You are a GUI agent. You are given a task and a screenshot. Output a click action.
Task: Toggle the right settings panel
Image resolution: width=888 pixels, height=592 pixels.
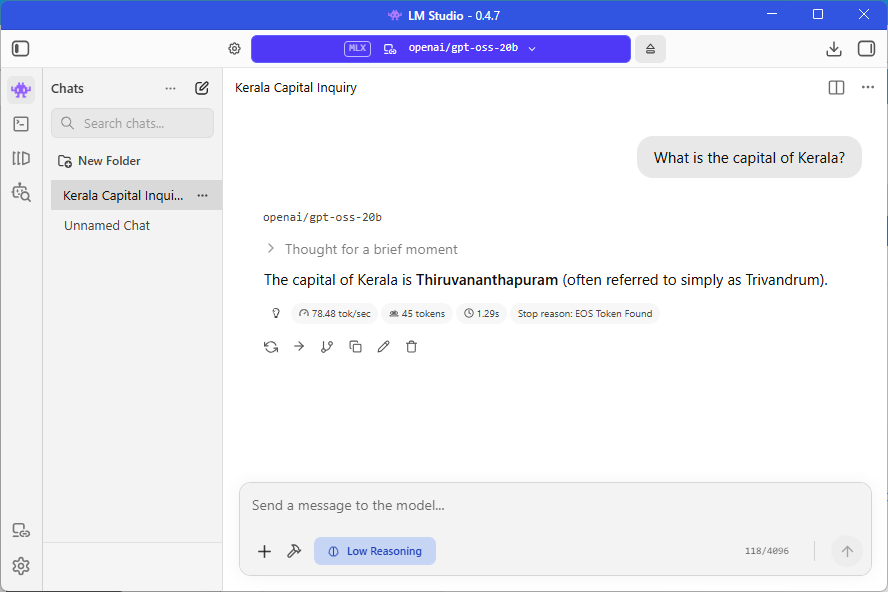point(866,49)
